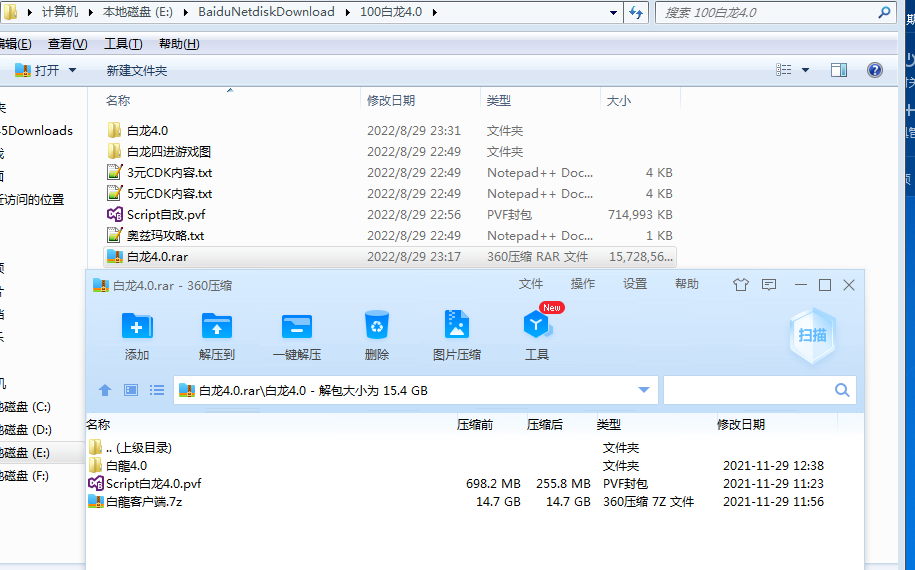The height and width of the screenshot is (570, 915).
Task: Click the Explorer search magnifier icon
Action: [x=884, y=12]
